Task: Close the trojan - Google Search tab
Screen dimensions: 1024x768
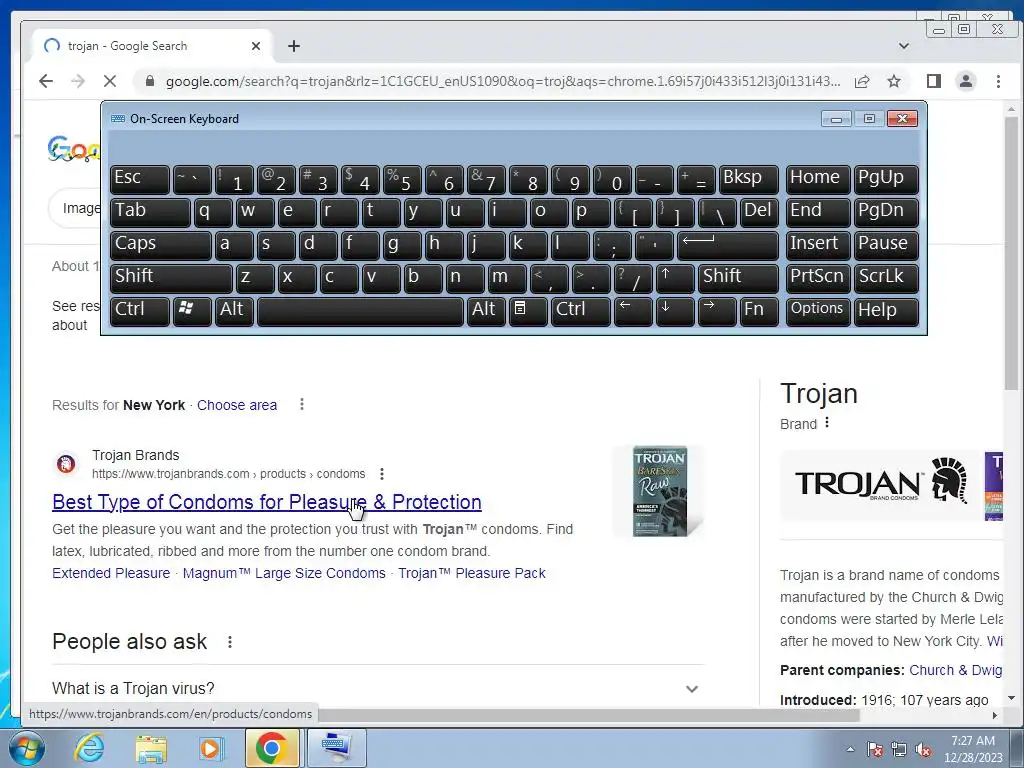Action: coord(256,46)
